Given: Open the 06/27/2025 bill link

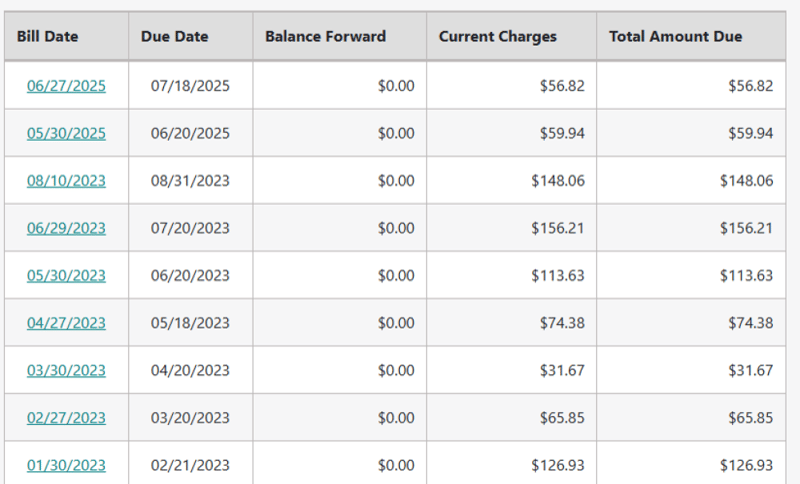Looking at the screenshot, I should (x=66, y=86).
